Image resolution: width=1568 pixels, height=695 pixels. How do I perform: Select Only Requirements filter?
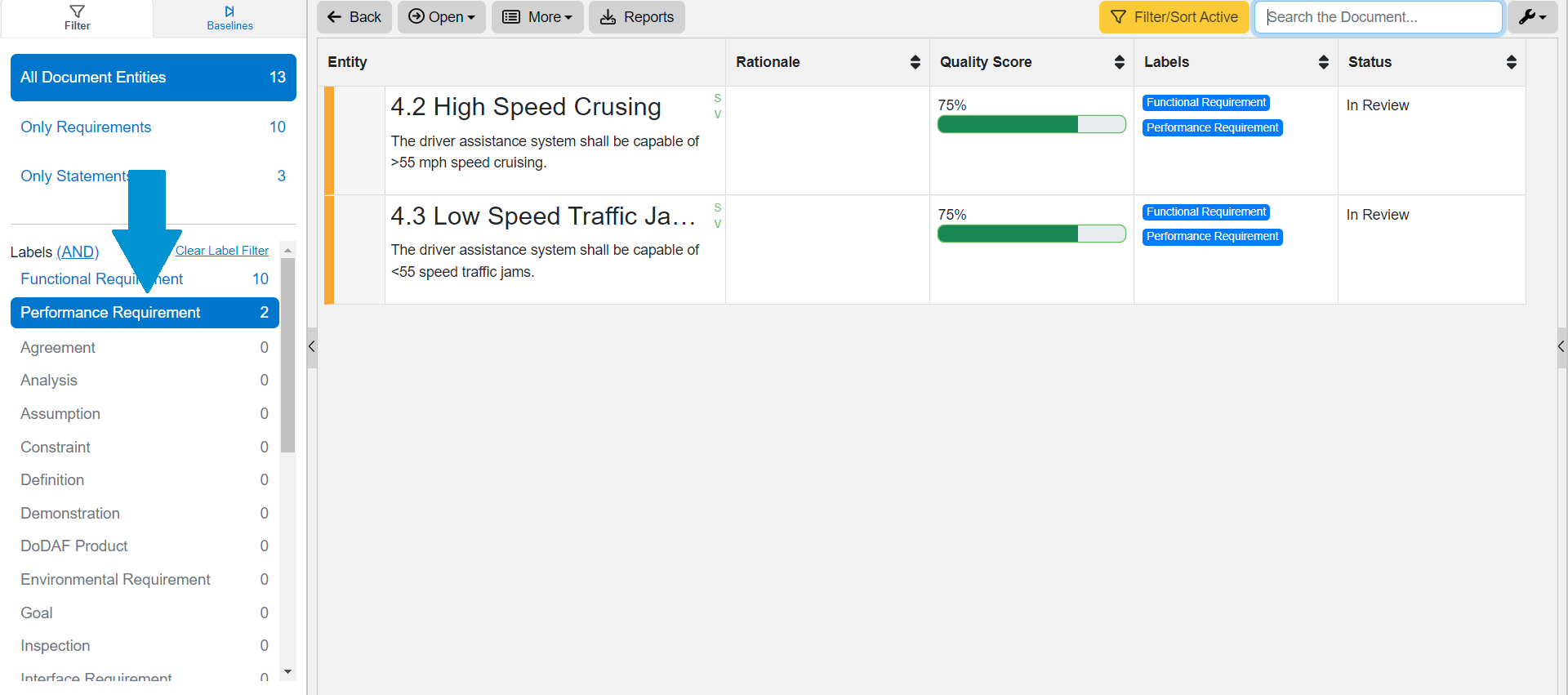pyautogui.click(x=86, y=127)
